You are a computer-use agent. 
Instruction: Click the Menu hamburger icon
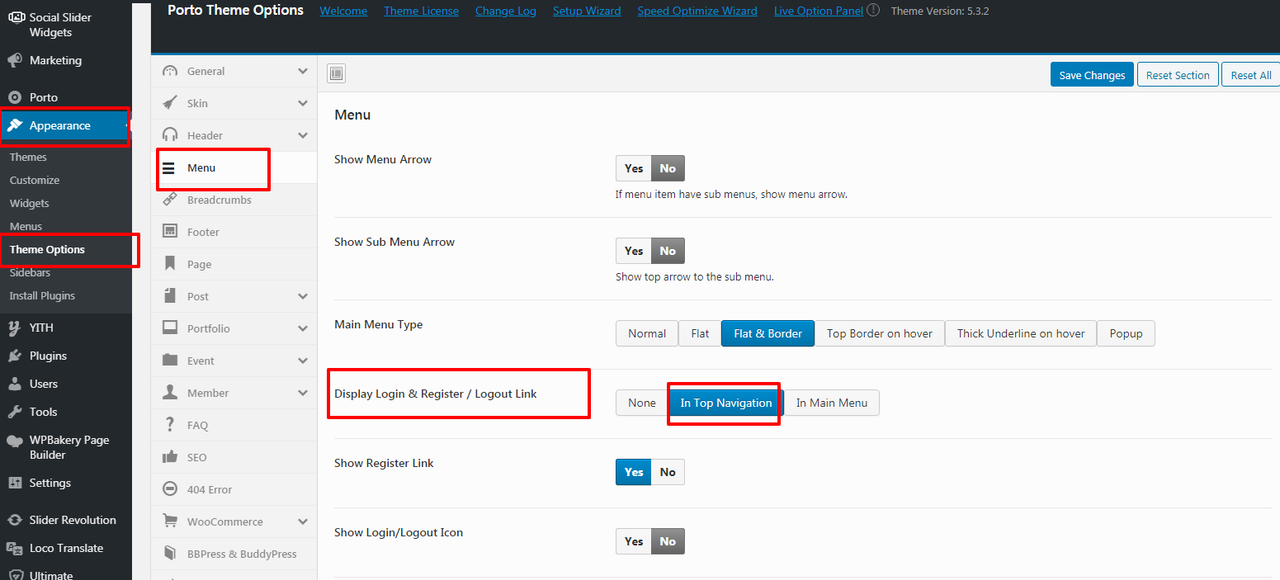pos(169,168)
